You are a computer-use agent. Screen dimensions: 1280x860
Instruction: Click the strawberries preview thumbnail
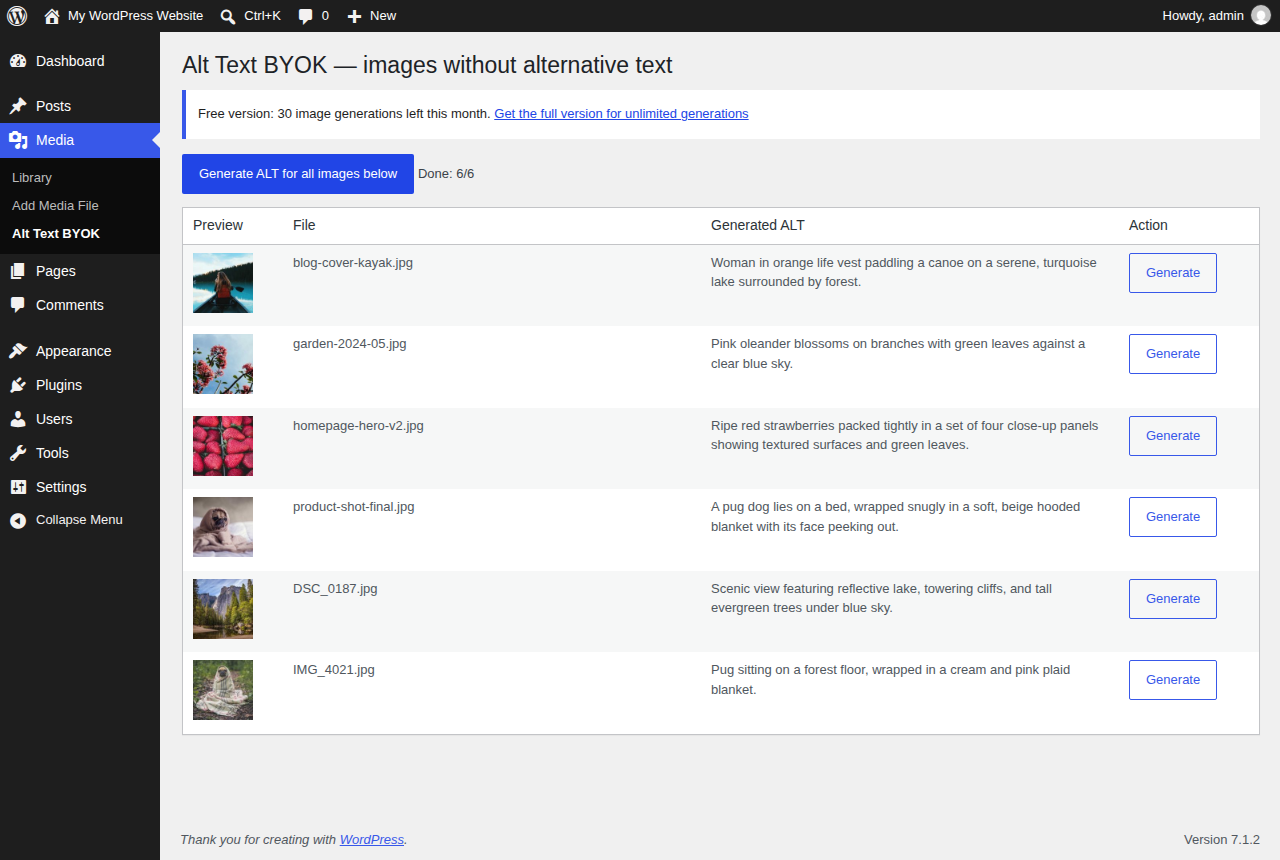tap(223, 446)
